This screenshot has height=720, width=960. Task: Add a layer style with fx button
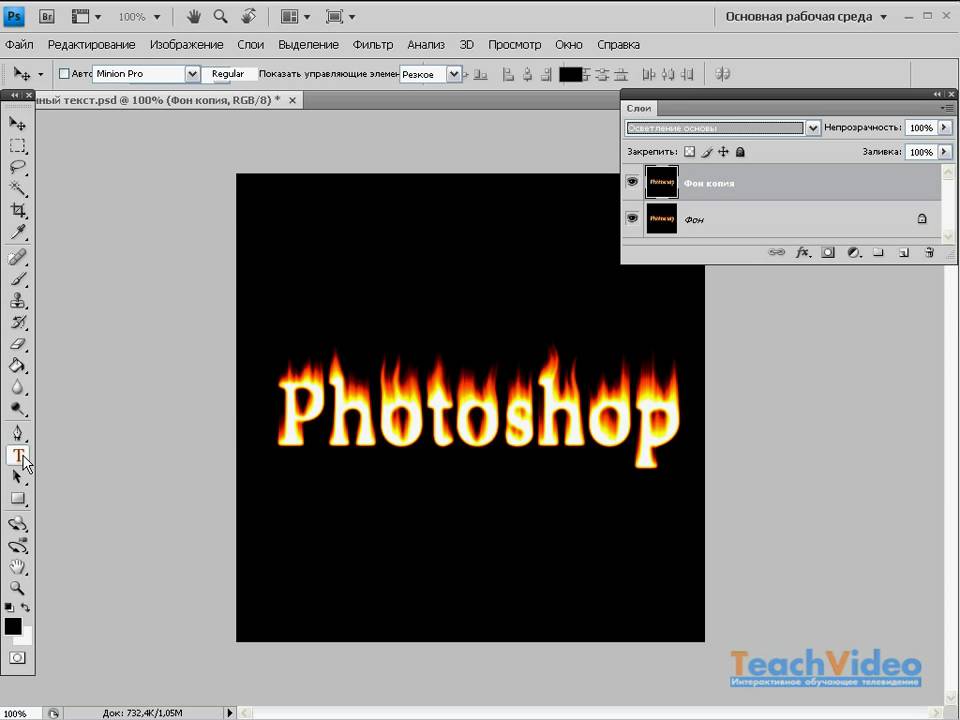[803, 252]
